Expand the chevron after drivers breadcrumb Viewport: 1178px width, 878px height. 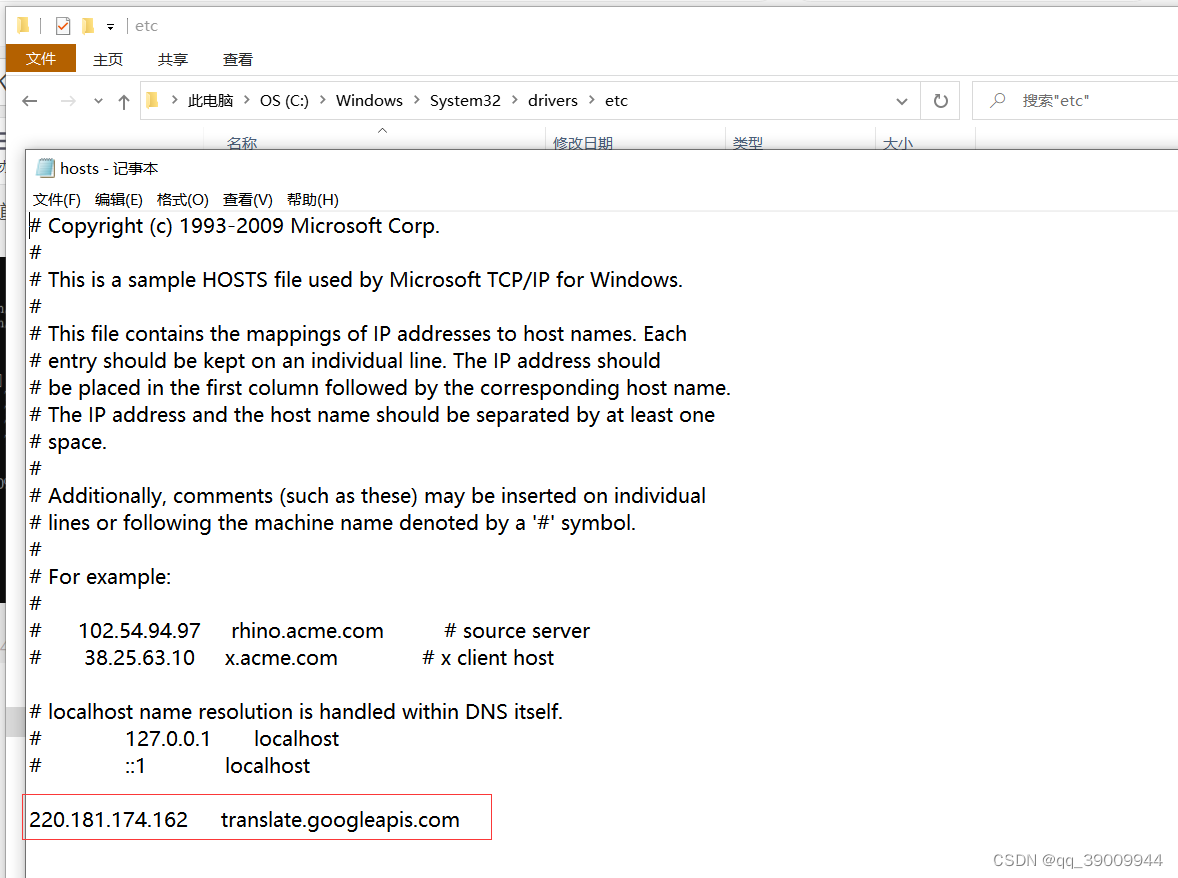592,100
